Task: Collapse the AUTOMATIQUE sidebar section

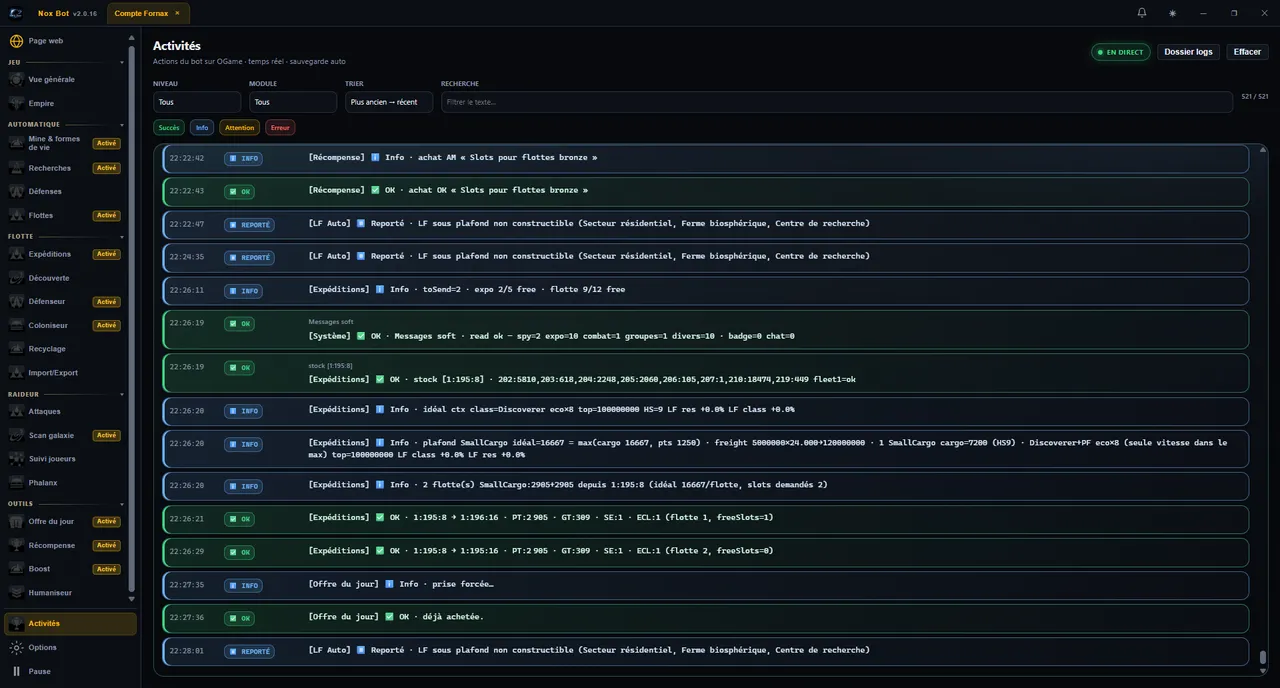Action: [122, 124]
